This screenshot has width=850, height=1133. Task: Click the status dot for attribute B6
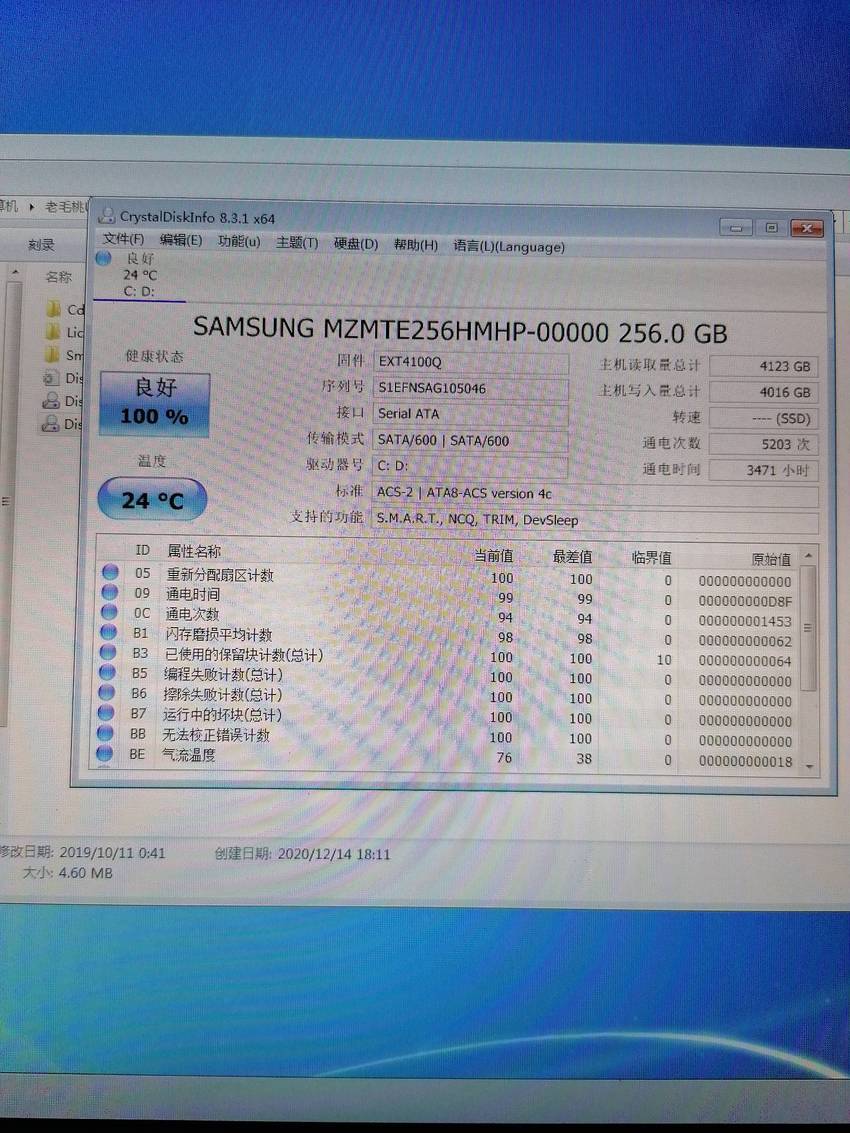coord(106,692)
